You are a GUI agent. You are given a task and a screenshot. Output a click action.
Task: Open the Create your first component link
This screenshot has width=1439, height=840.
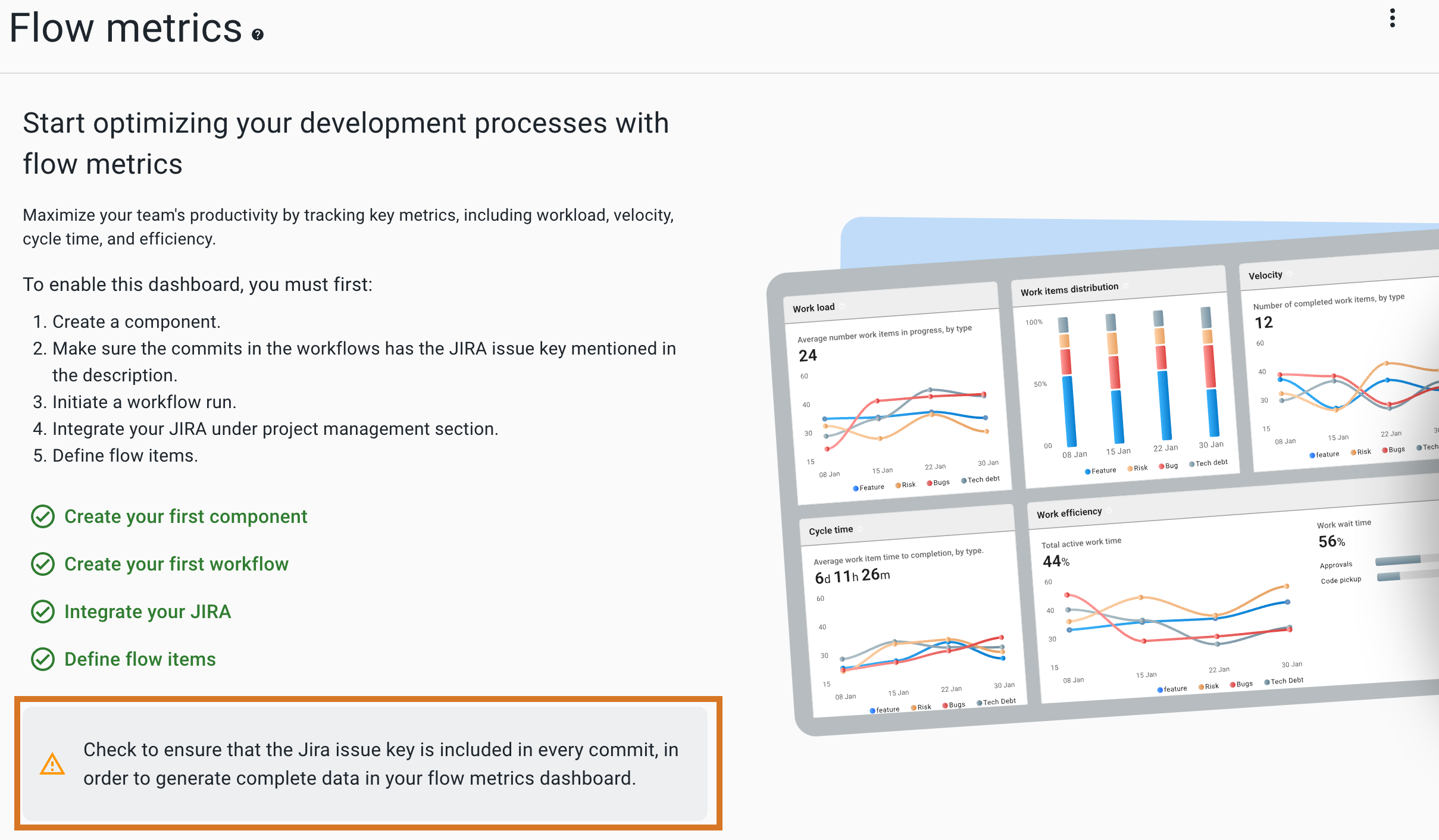pyautogui.click(x=186, y=516)
